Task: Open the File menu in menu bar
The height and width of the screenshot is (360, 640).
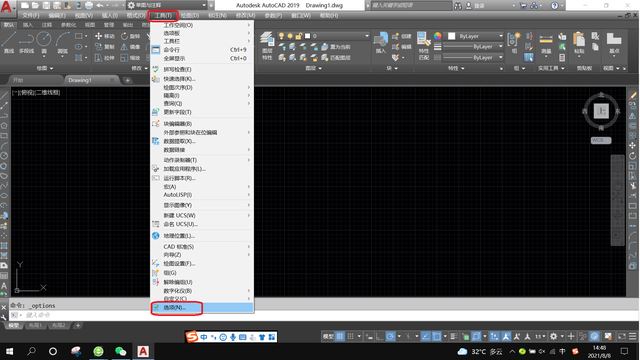Action: point(31,16)
